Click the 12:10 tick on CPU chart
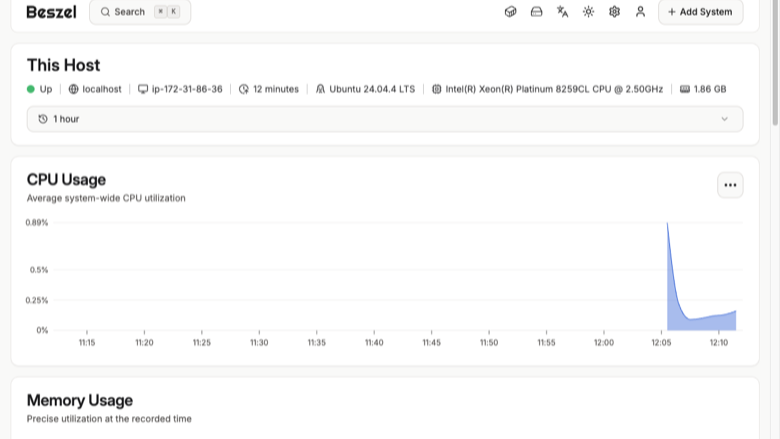The width and height of the screenshot is (780, 439). [x=719, y=343]
